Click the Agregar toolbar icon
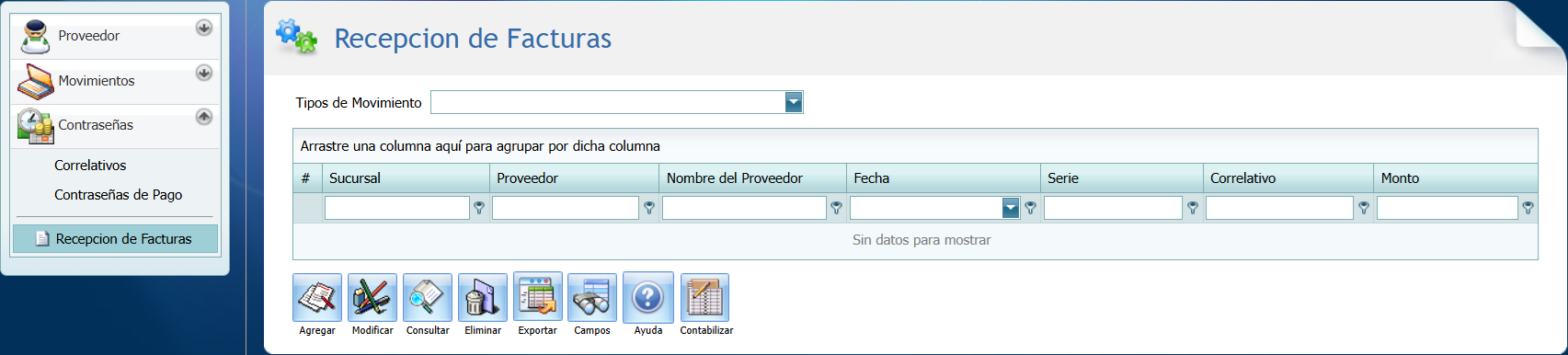The height and width of the screenshot is (355, 1568). 317,298
